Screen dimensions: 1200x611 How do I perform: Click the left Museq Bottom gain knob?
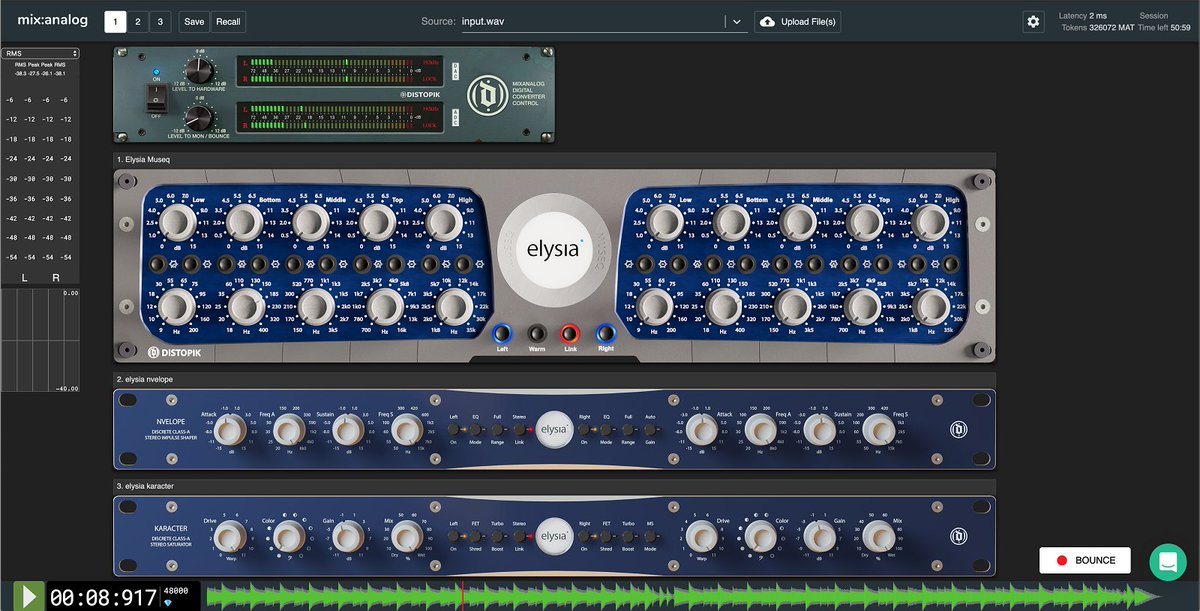pos(245,222)
